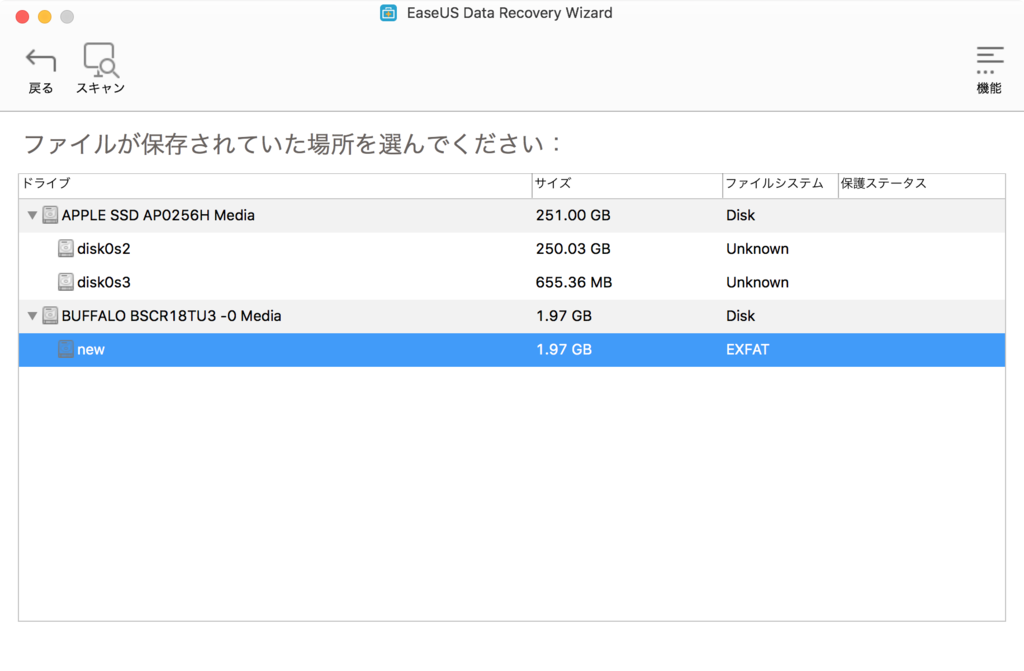Click the EXFAT file system cell
The width and height of the screenshot is (1024, 671).
tap(747, 350)
